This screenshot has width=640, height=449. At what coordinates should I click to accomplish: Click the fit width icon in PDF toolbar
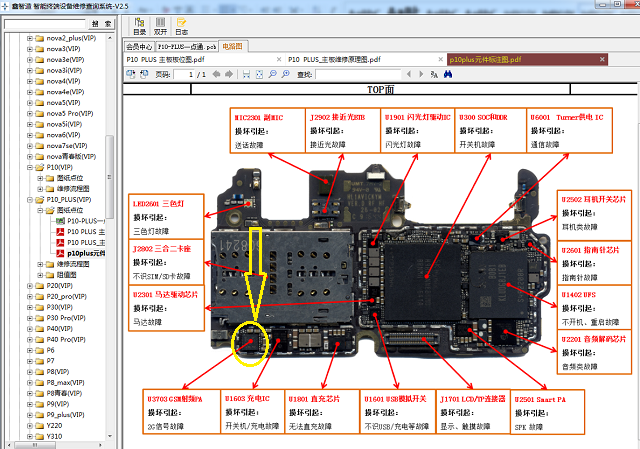tap(246, 74)
